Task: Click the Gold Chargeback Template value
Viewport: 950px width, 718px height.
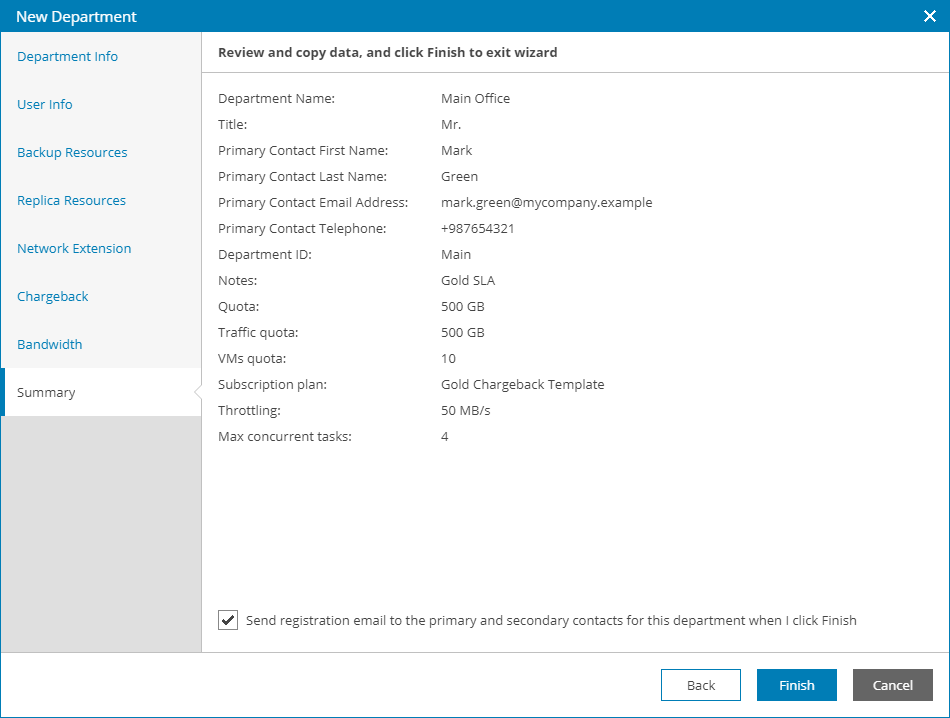Action: click(522, 385)
